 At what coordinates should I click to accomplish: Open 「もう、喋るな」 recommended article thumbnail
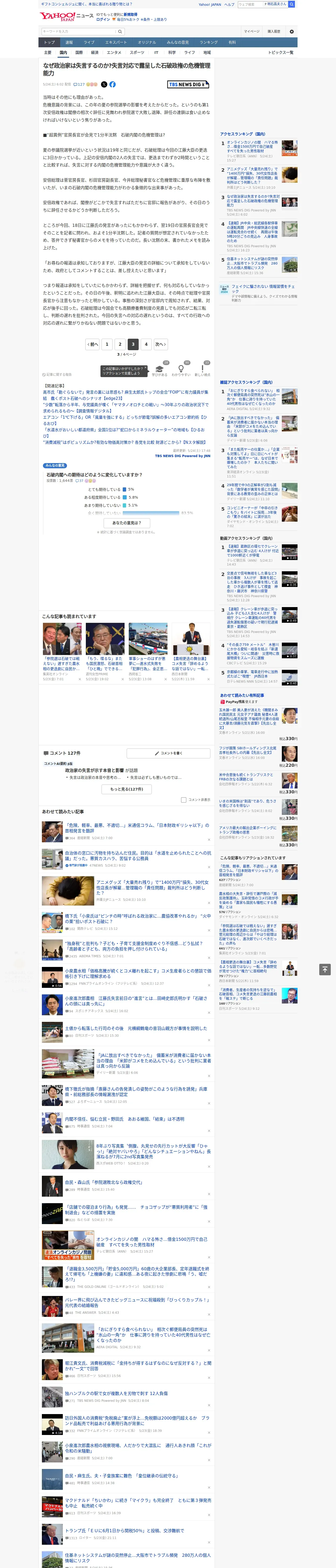click(105, 638)
